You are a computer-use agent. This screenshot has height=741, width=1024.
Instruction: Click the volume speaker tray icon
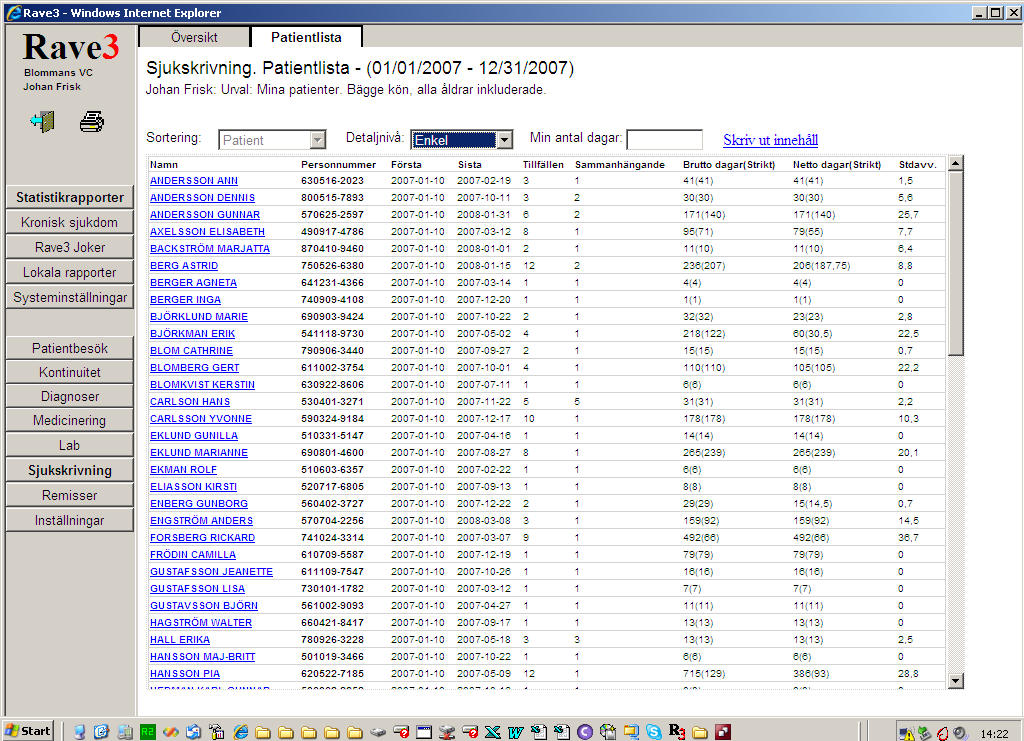(x=959, y=733)
